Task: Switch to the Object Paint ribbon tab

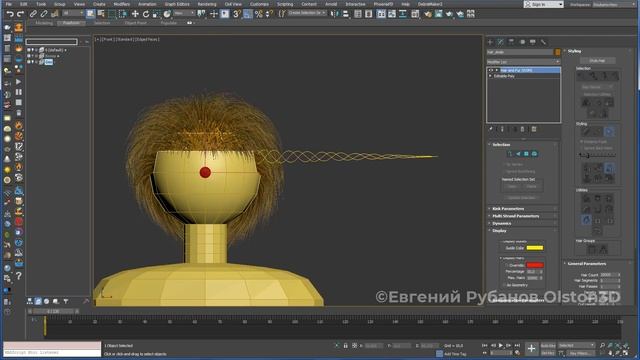Action: (x=136, y=23)
